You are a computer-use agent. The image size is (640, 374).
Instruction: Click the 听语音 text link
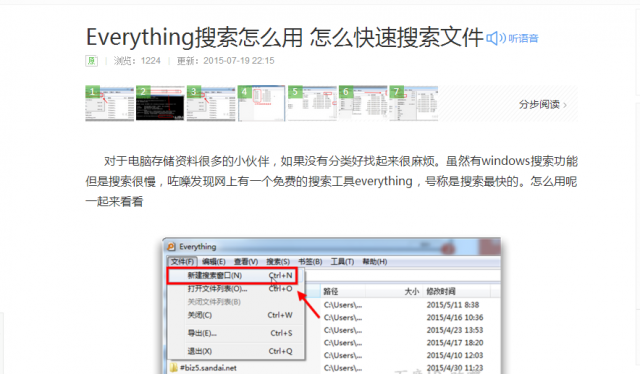tap(523, 38)
